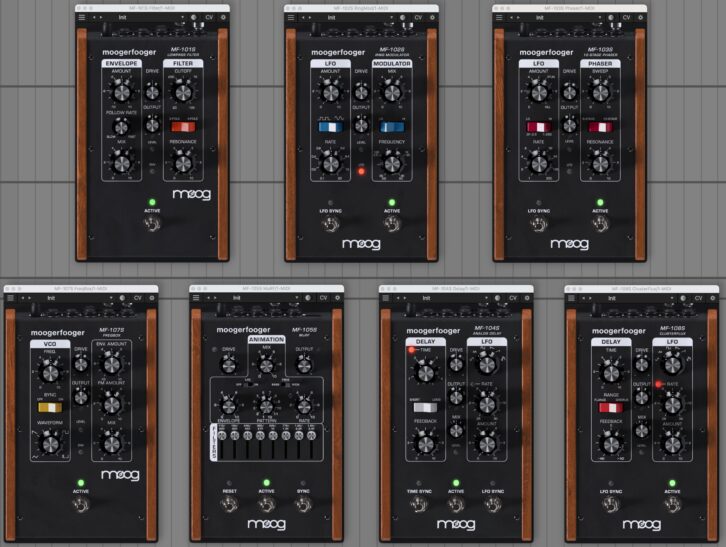Expand the Init preset dropdown in MF-104S Delay window
Screen dimensions: 726x547
pyautogui.click(x=487, y=298)
